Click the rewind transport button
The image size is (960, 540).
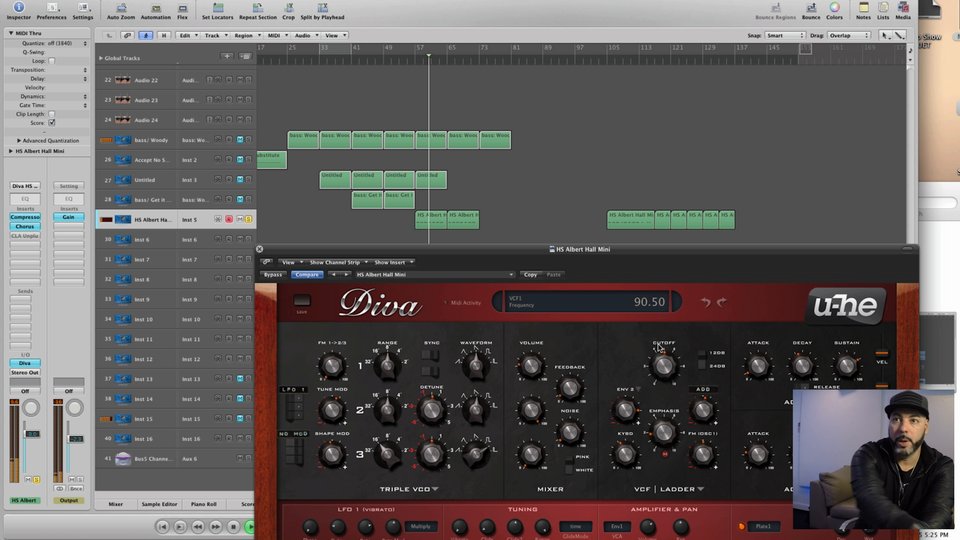(198, 527)
